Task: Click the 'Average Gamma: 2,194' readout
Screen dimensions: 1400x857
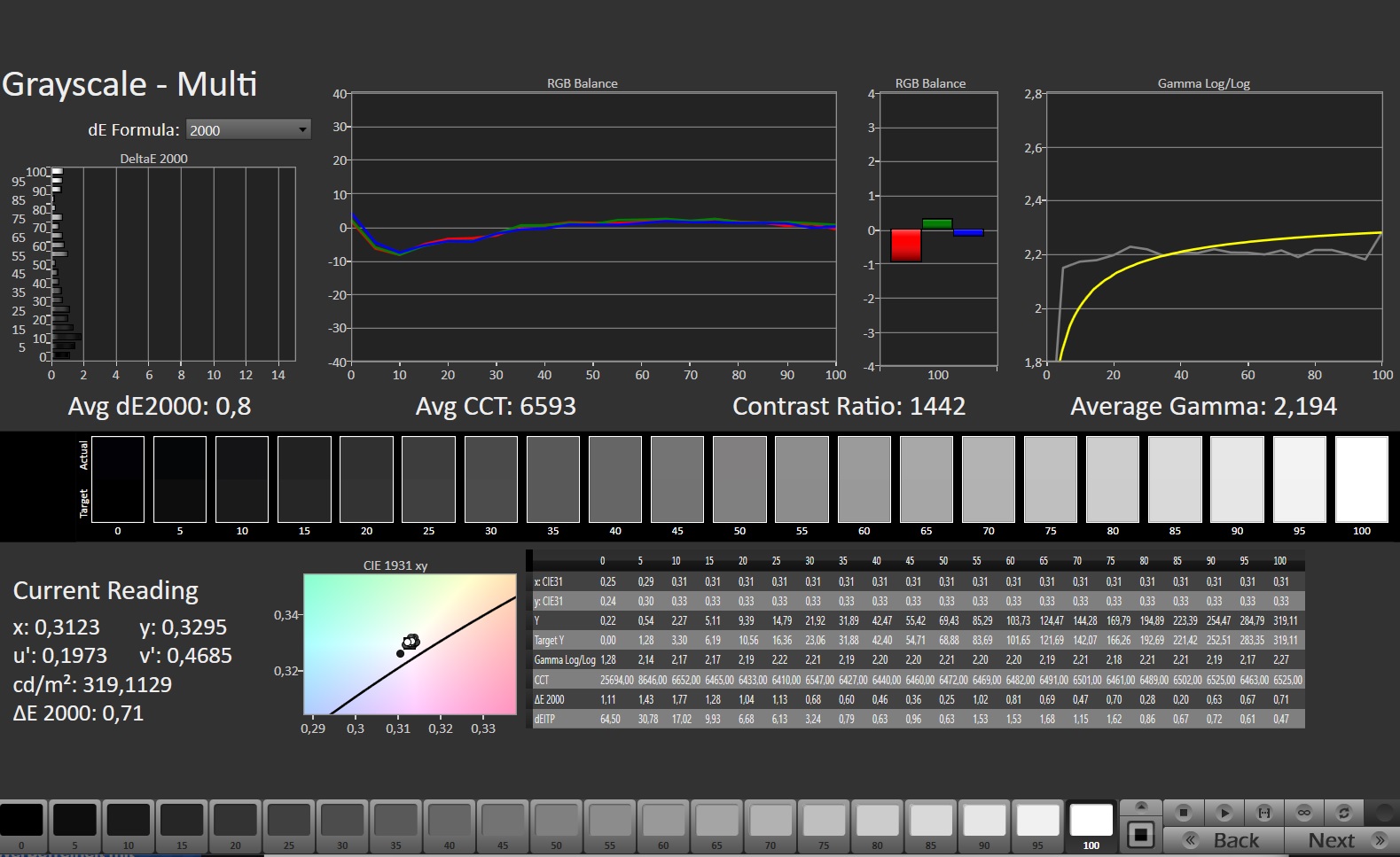Action: click(1203, 406)
